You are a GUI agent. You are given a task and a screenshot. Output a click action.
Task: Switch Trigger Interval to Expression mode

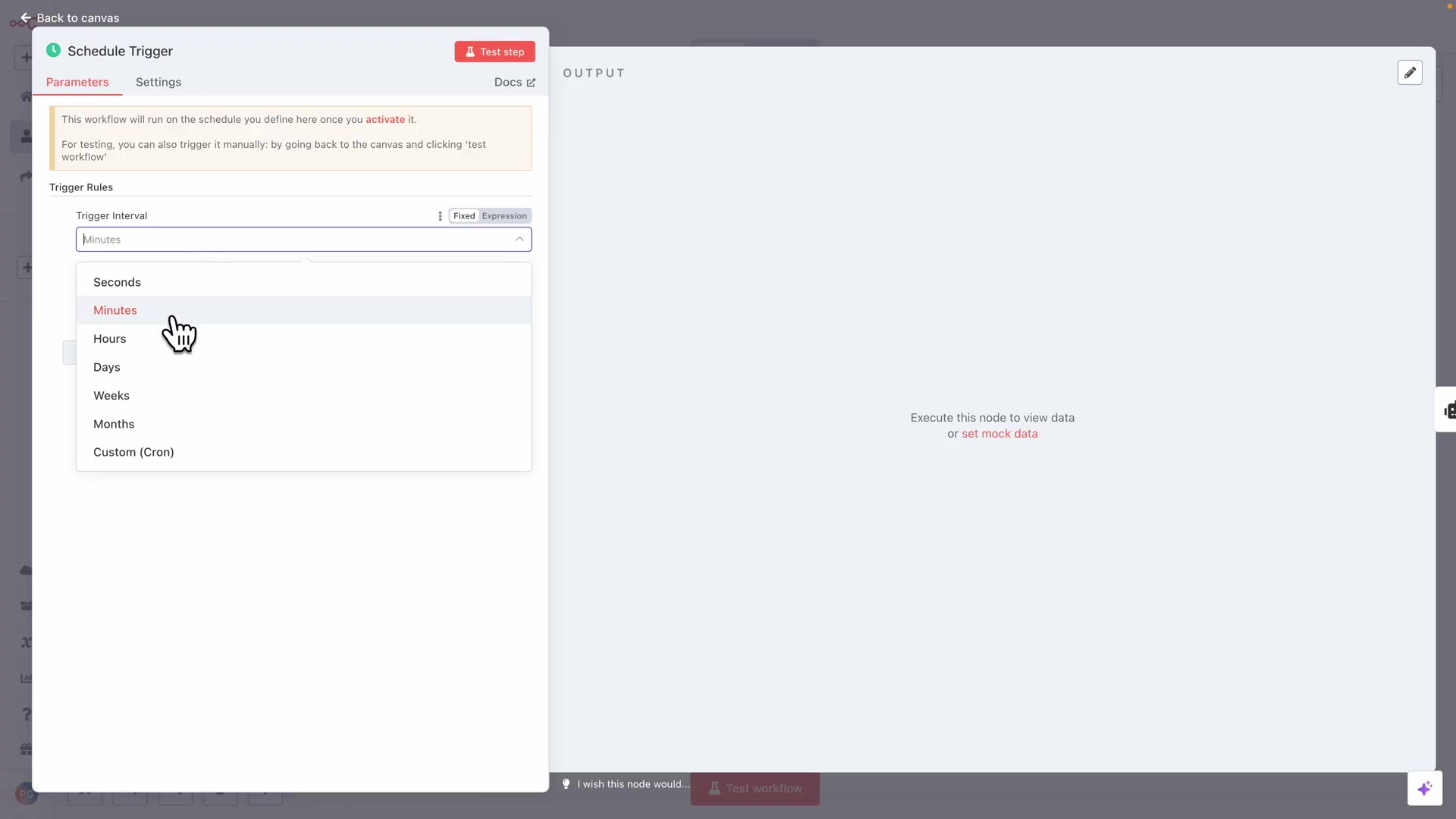tap(504, 216)
